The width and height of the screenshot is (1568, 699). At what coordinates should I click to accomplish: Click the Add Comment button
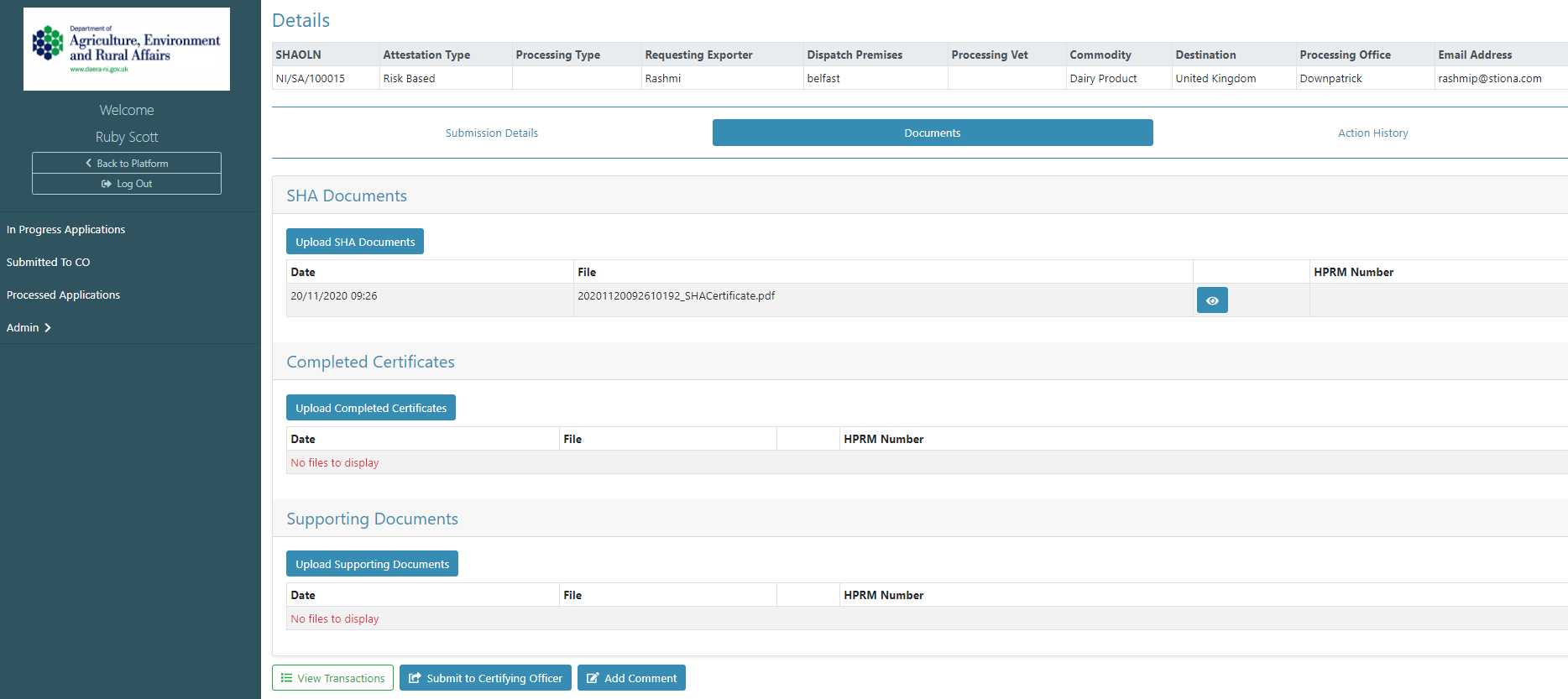coord(631,678)
